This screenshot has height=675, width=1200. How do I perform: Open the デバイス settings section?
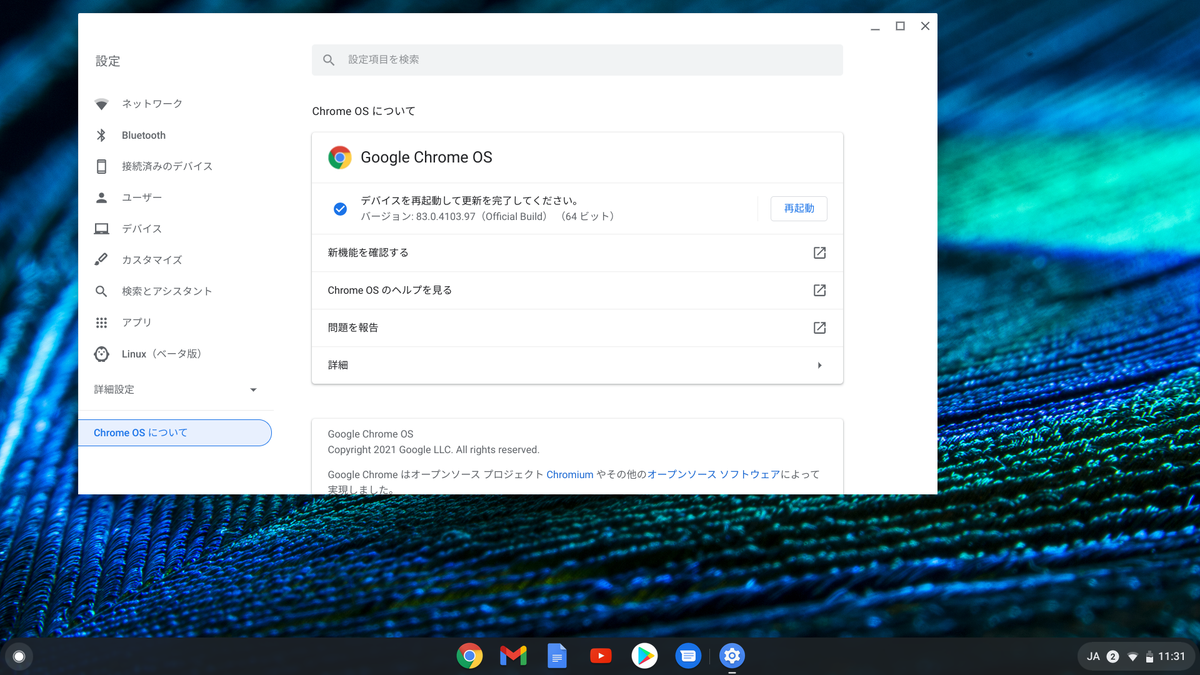pyautogui.click(x=175, y=229)
